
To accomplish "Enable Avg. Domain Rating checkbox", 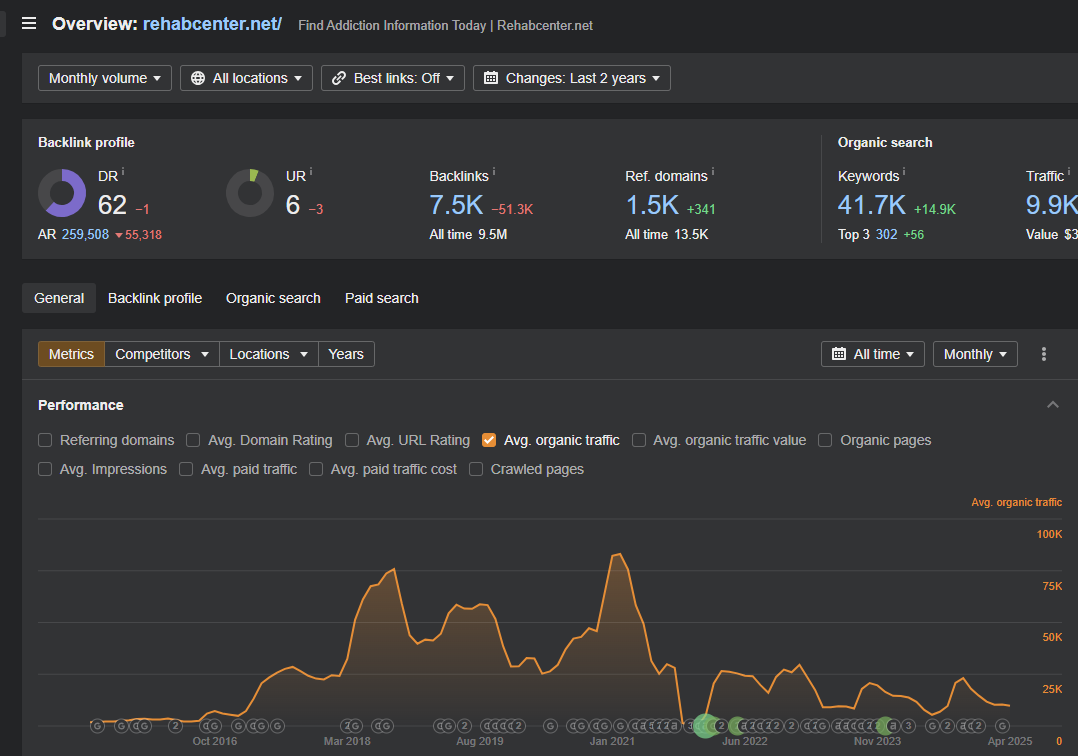I will pyautogui.click(x=193, y=440).
